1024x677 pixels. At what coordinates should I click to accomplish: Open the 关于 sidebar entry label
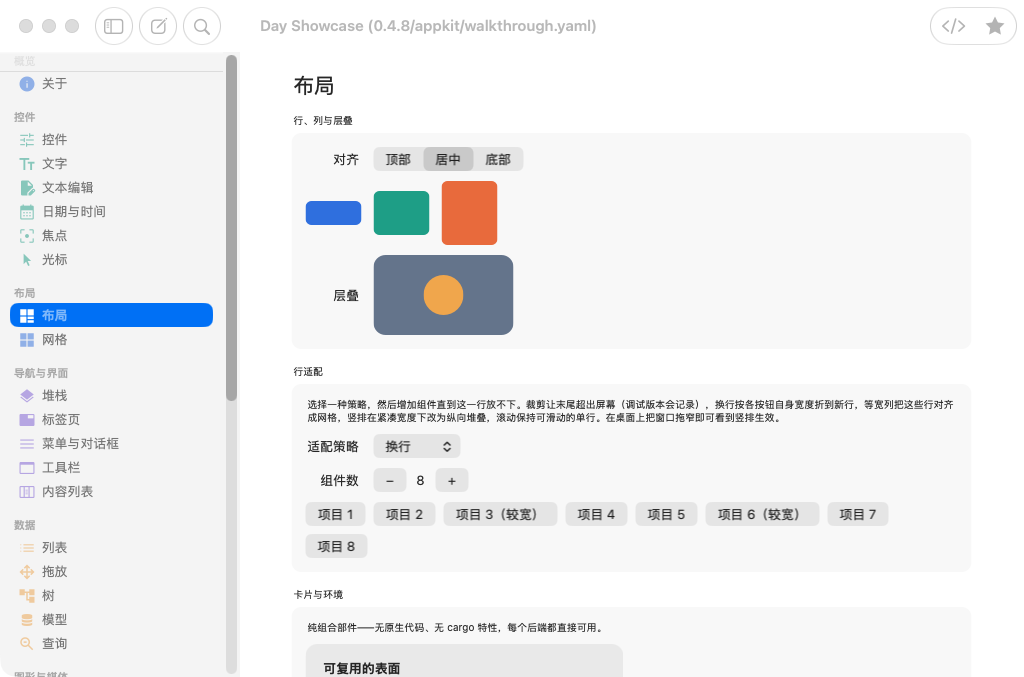[55, 84]
